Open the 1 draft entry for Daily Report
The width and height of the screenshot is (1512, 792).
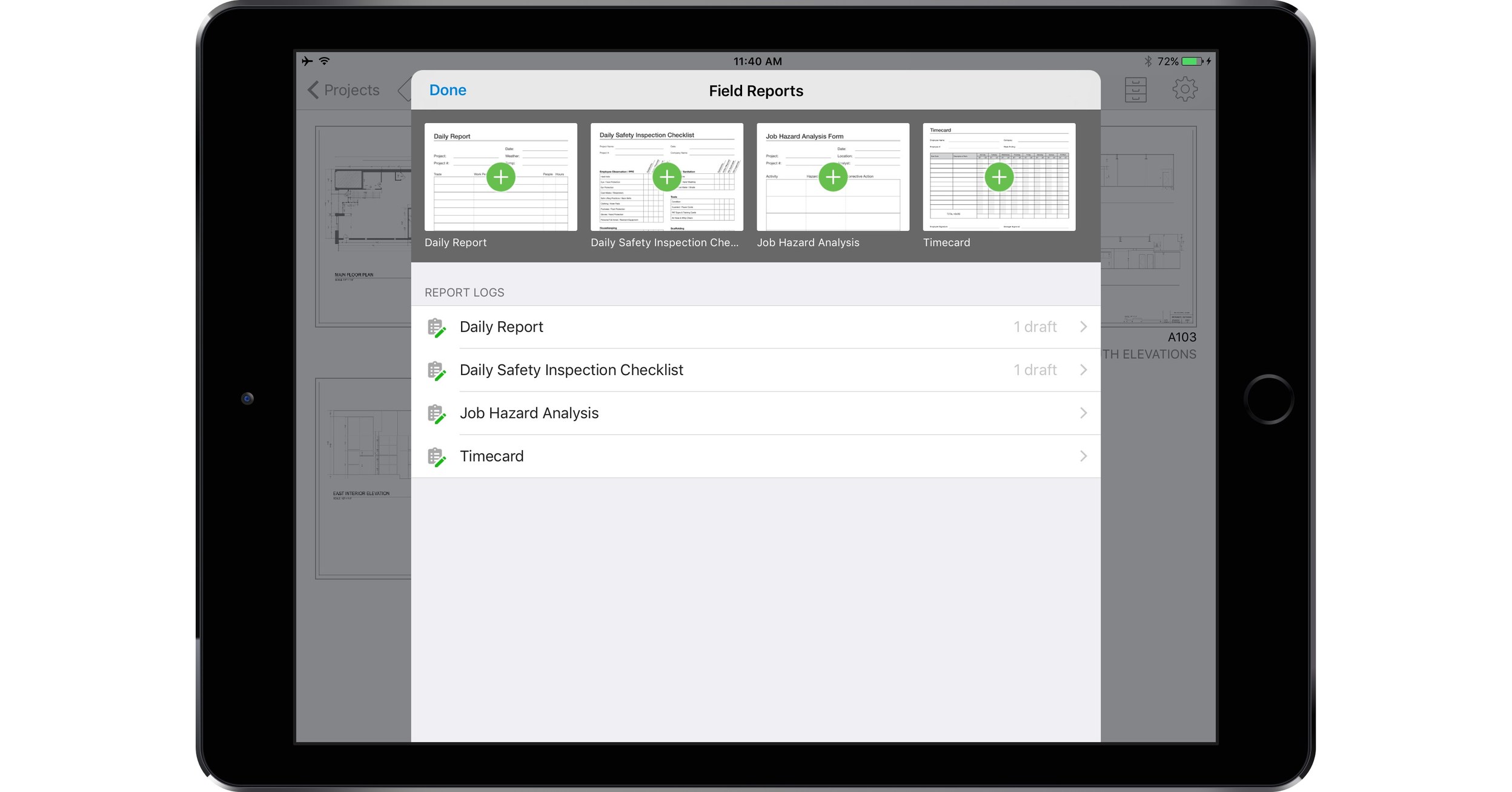[1035, 327]
